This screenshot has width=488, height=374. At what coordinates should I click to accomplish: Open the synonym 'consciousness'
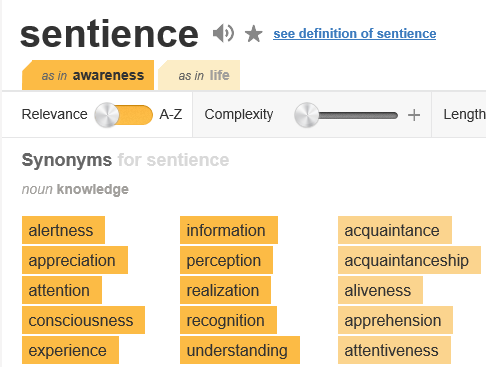pyautogui.click(x=83, y=320)
